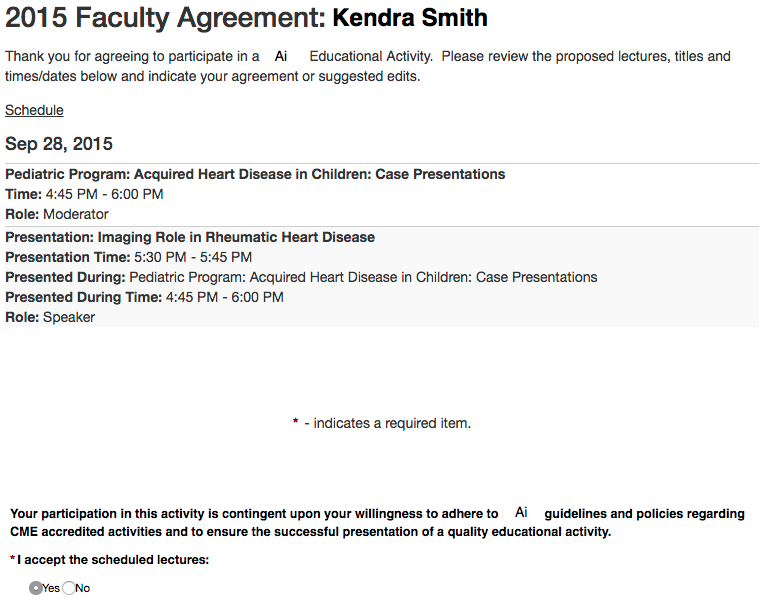Click the Sep 28, 2015 date heading
Viewport: 760px width, 613px height.
coord(59,144)
